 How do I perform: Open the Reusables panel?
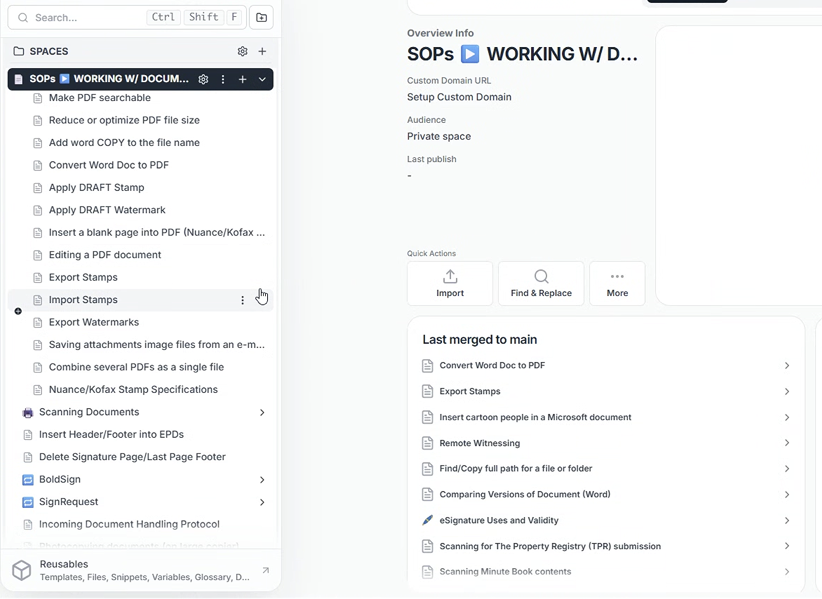[x=140, y=570]
